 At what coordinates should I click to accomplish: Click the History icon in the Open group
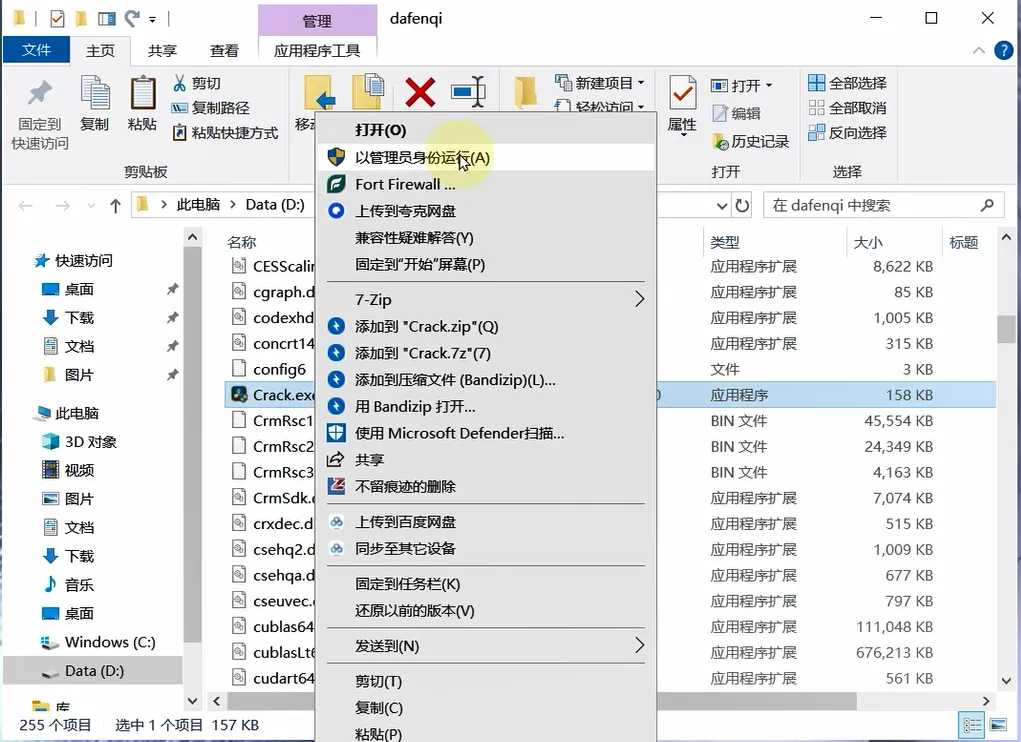[720, 141]
